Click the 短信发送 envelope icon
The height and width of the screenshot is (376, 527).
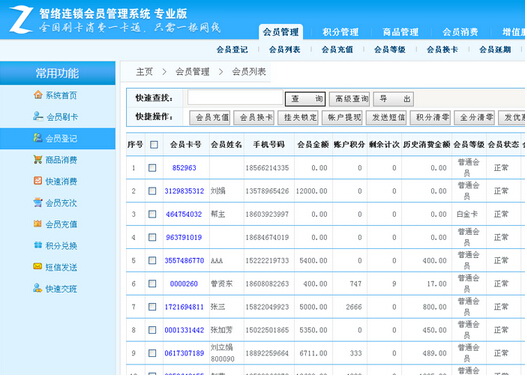(38, 267)
